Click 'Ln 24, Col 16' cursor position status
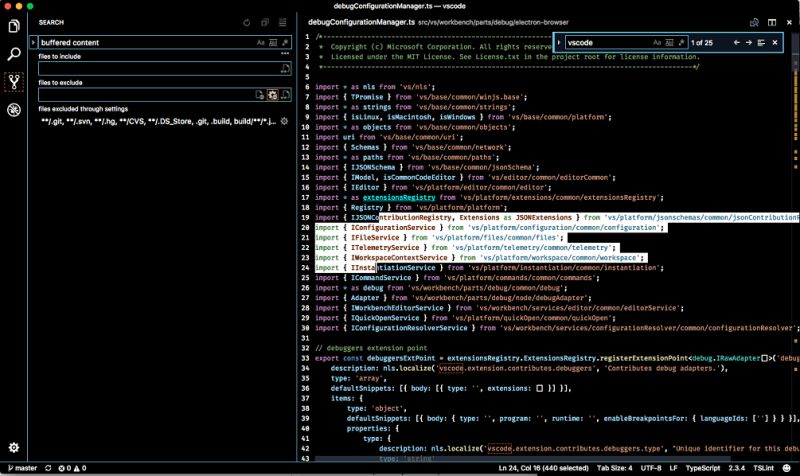 coord(543,468)
